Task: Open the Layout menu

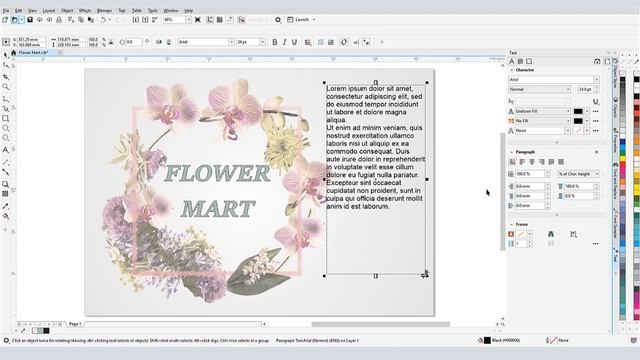Action: pyautogui.click(x=49, y=11)
